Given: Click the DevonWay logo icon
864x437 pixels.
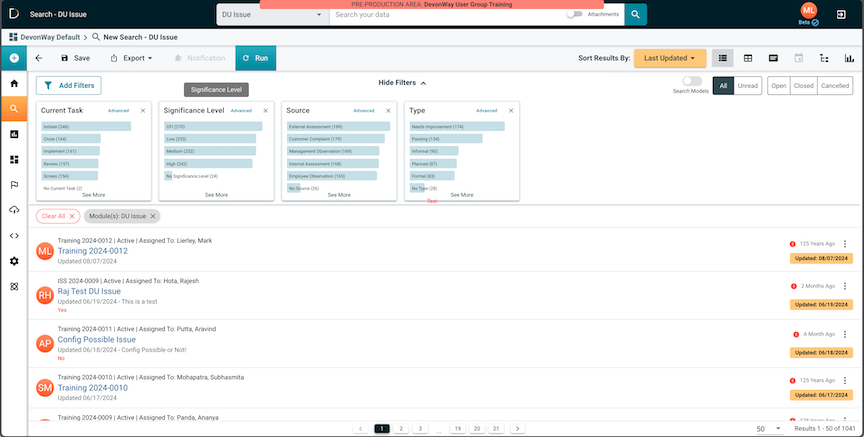Looking at the screenshot, I should coord(14,14).
